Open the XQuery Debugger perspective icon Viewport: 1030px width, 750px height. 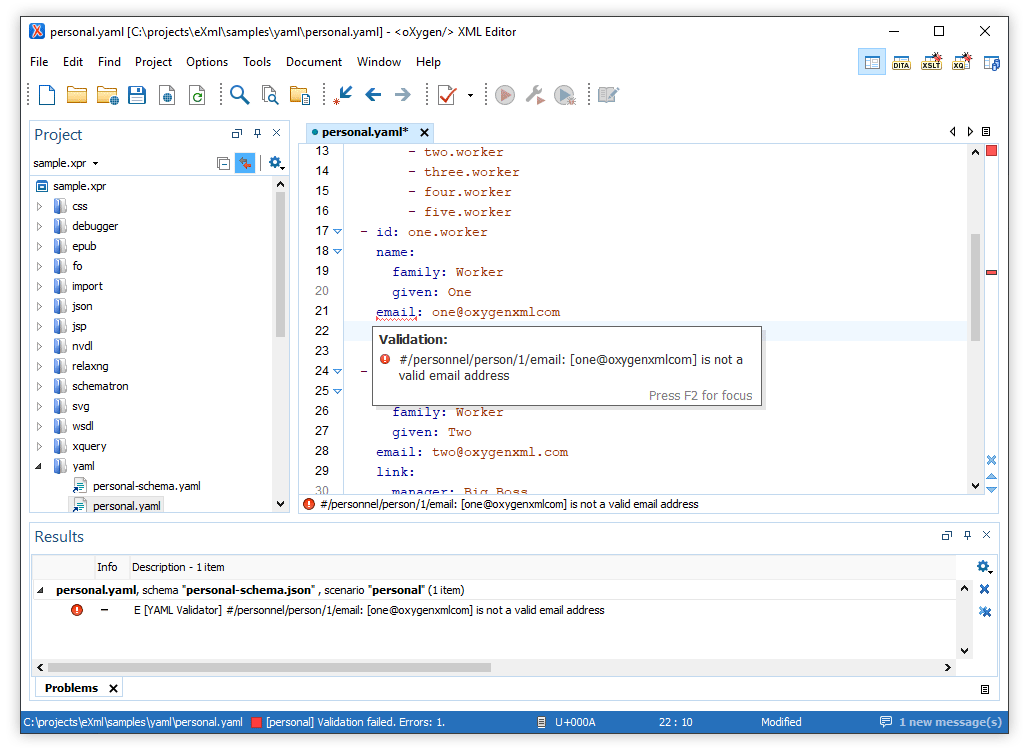(962, 62)
